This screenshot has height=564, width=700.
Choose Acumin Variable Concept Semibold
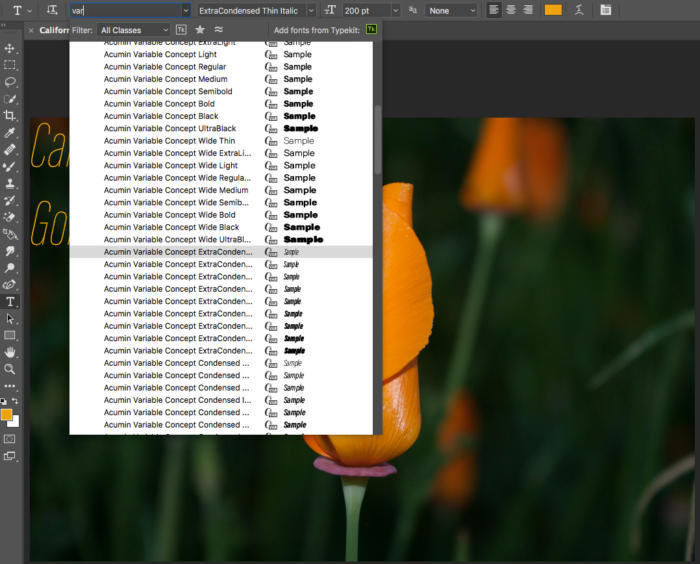pyautogui.click(x=221, y=92)
